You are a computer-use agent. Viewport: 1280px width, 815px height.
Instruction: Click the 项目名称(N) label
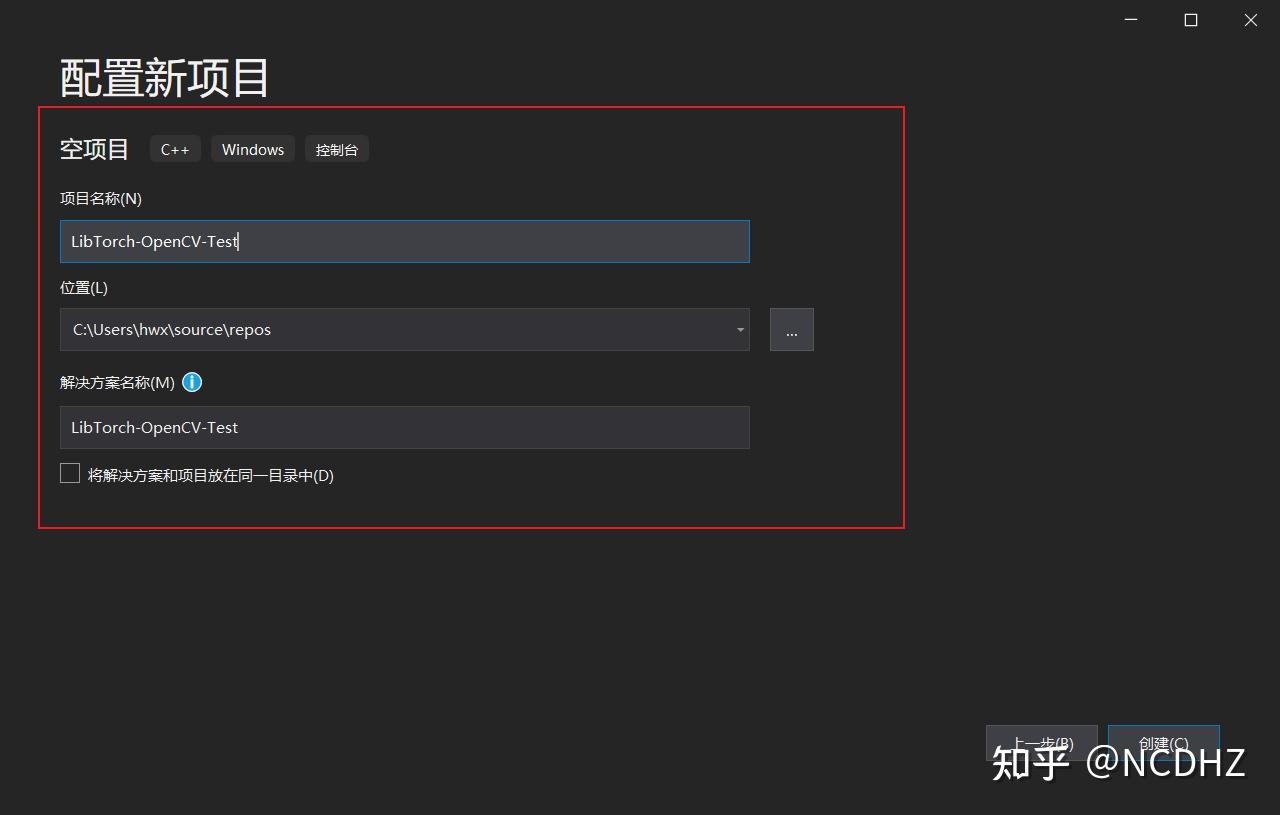coord(100,198)
